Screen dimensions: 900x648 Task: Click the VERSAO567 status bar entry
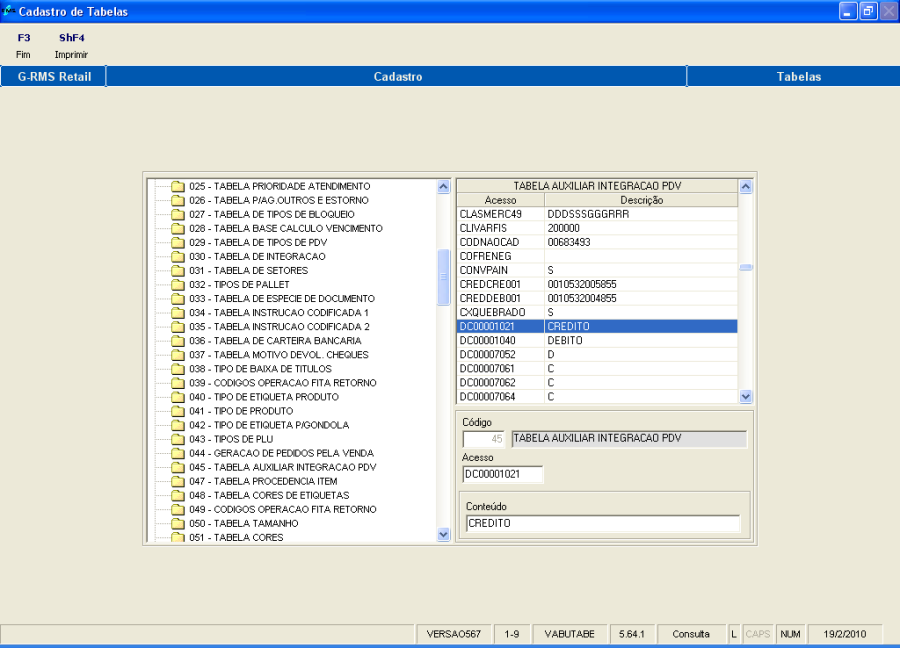(453, 634)
